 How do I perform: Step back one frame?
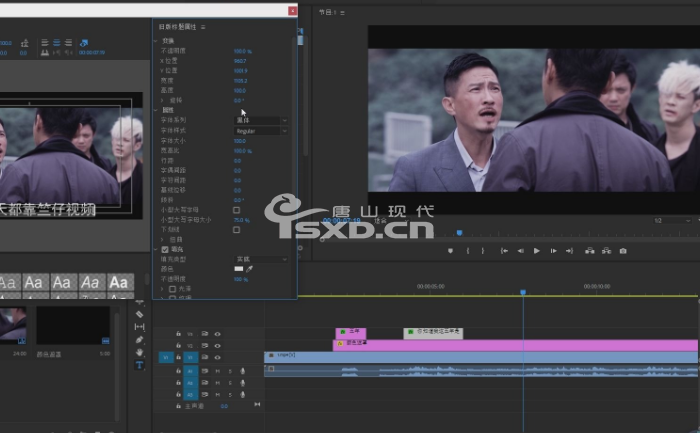pyautogui.click(x=521, y=251)
